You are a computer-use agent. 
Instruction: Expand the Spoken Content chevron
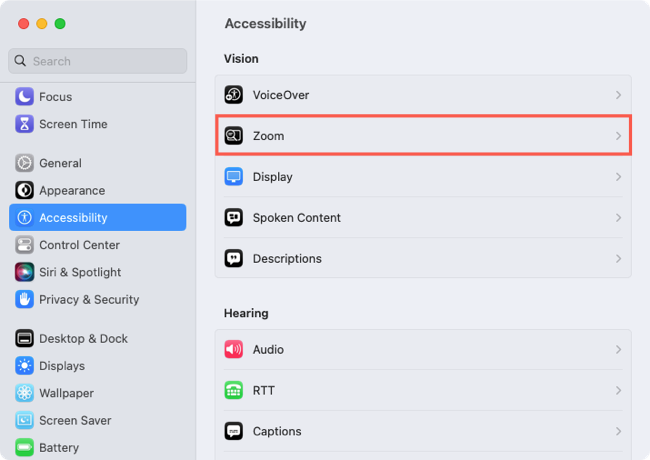click(618, 218)
